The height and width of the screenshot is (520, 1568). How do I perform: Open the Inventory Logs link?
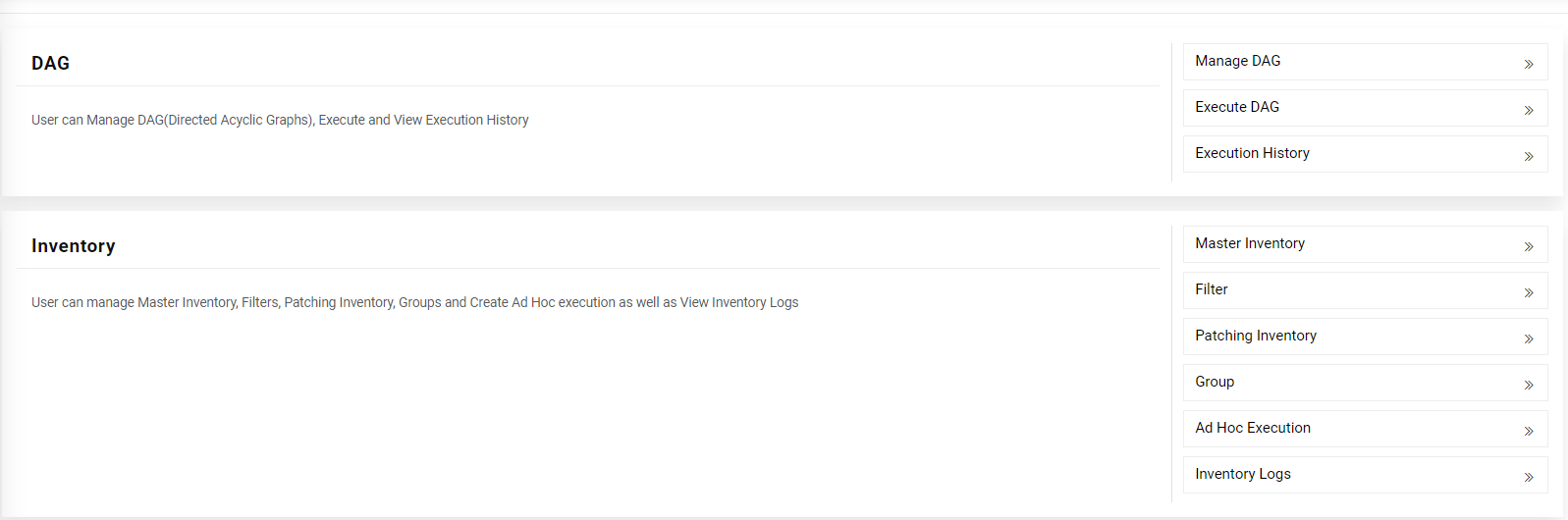[x=1243, y=474]
